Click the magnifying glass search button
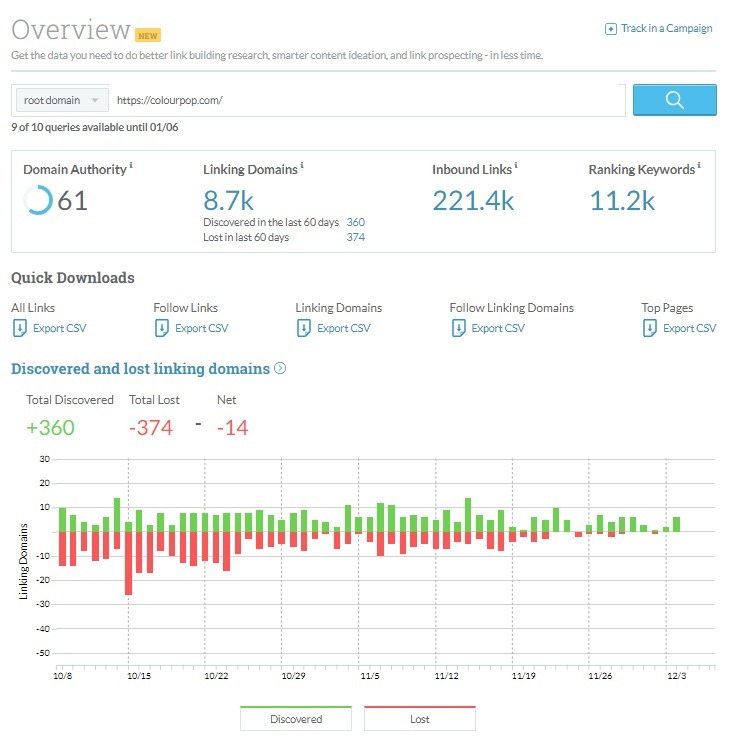Screen dimensions: 744x747 [x=674, y=100]
